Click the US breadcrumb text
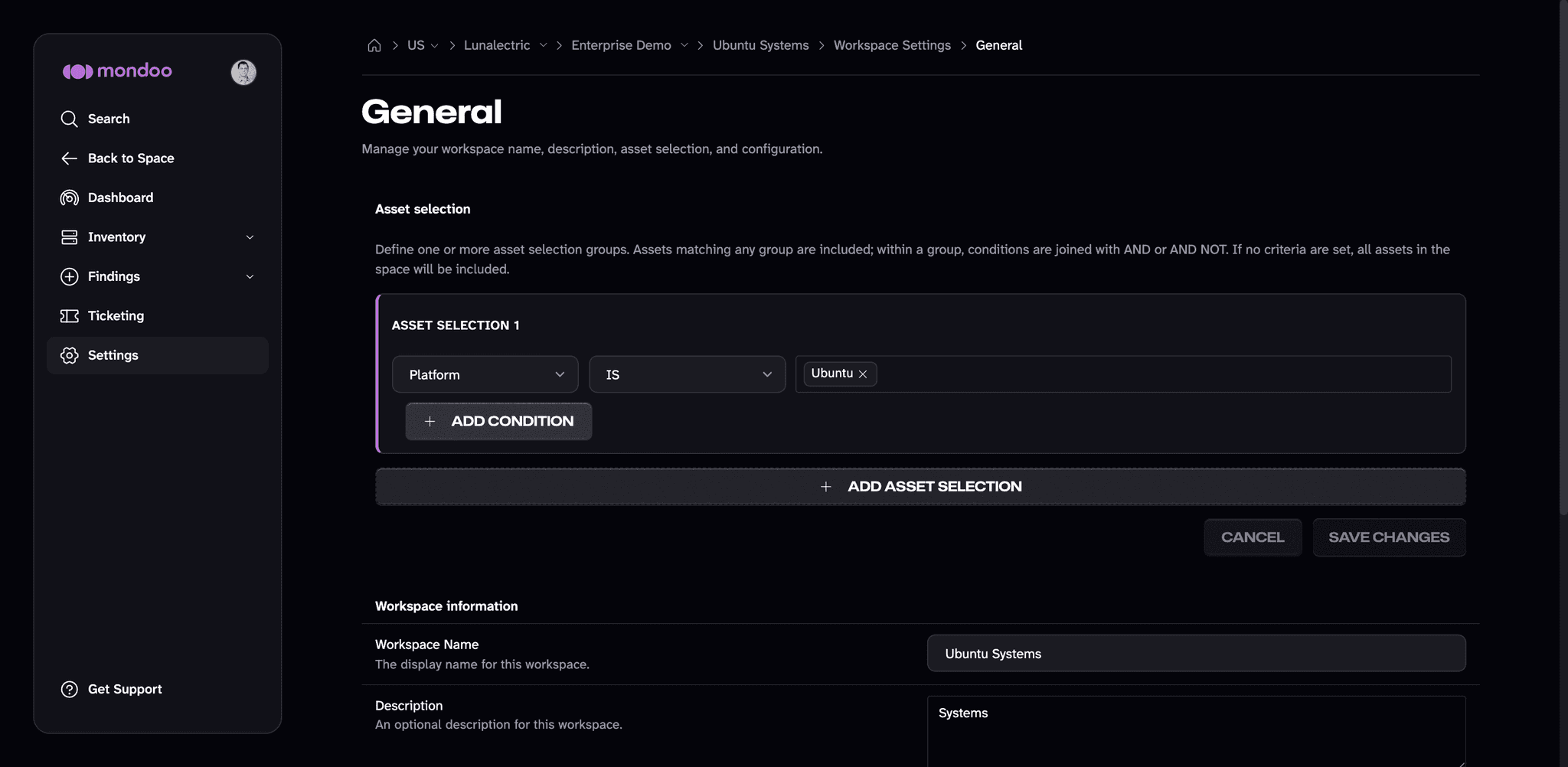The height and width of the screenshot is (767, 1568). point(416,45)
